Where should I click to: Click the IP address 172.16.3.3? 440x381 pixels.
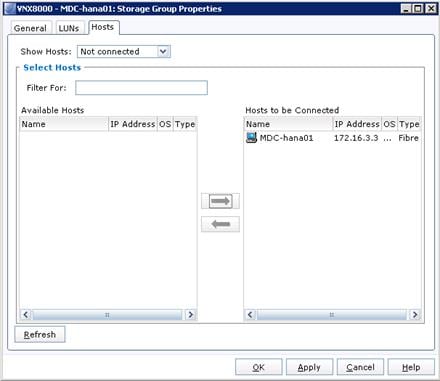(x=356, y=138)
